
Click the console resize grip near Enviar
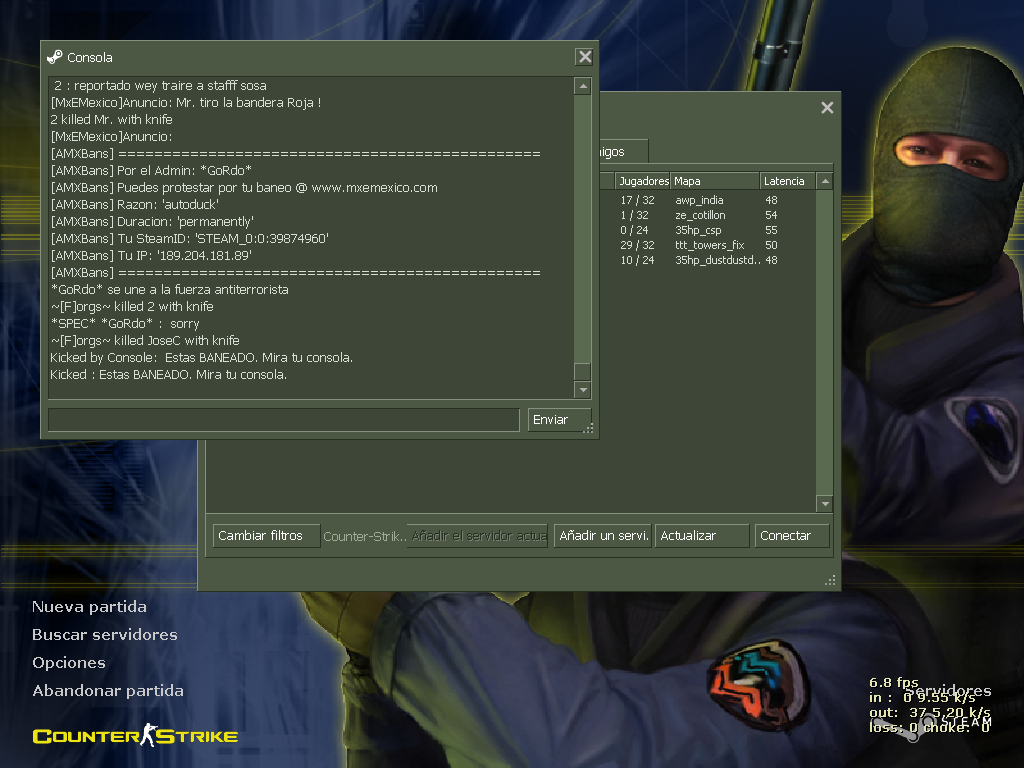(588, 428)
